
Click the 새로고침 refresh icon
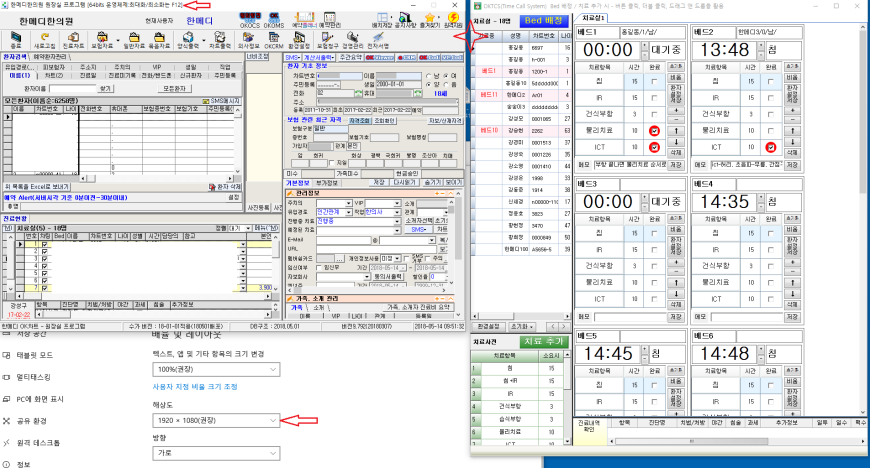coord(44,40)
